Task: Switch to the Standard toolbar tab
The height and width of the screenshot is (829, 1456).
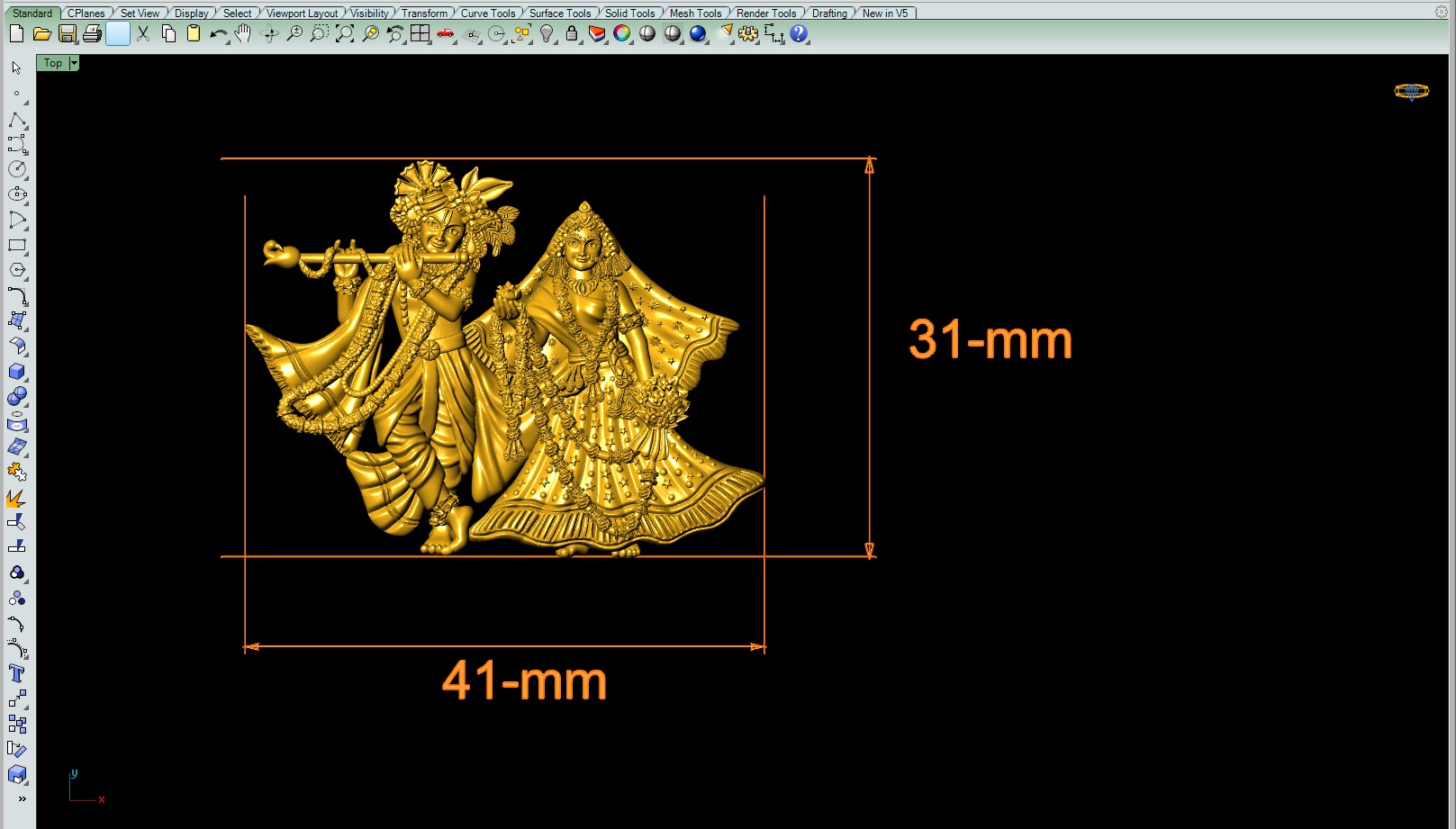Action: [32, 14]
